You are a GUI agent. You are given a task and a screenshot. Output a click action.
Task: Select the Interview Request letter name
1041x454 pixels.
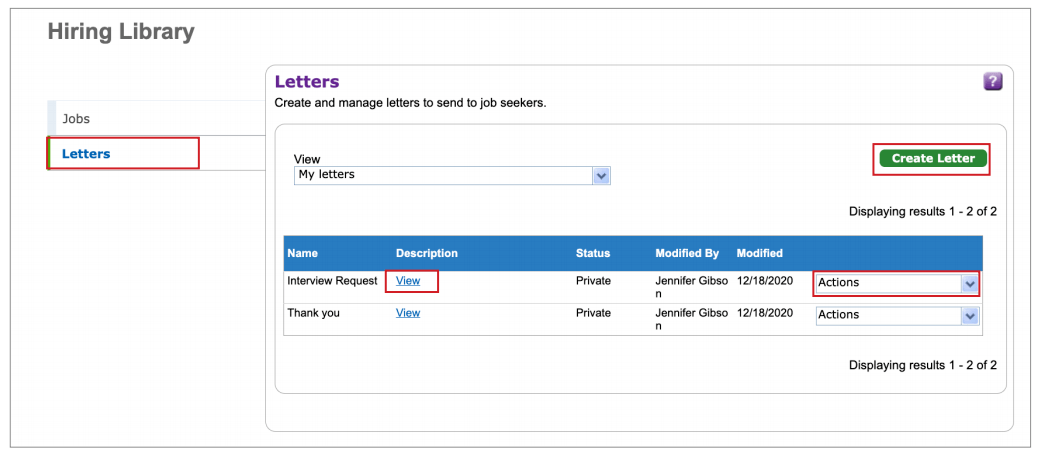click(x=333, y=281)
